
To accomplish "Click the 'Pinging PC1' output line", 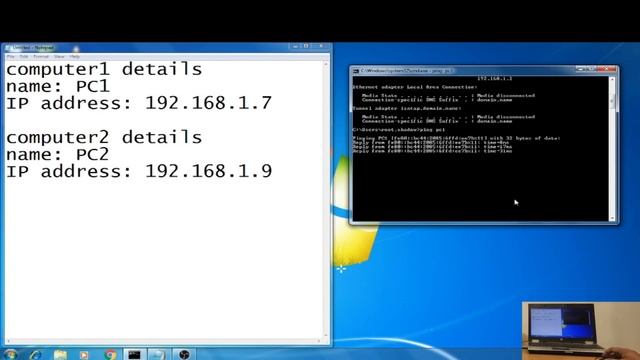I will pos(456,138).
